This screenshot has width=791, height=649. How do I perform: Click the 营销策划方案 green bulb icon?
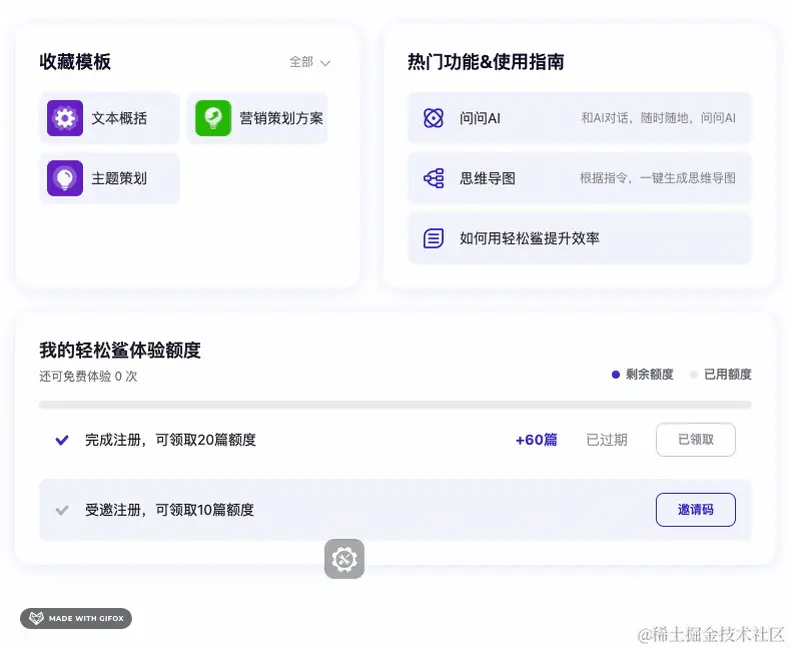213,118
